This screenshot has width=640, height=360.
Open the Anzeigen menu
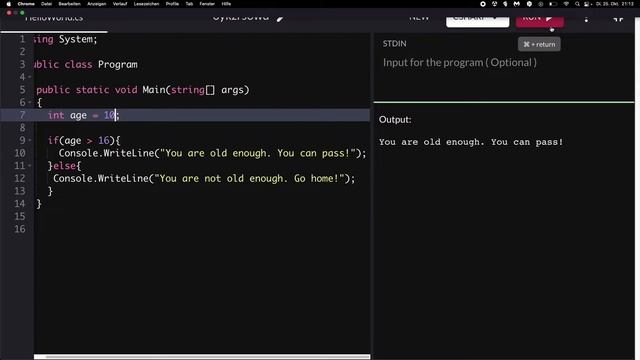coord(97,4)
